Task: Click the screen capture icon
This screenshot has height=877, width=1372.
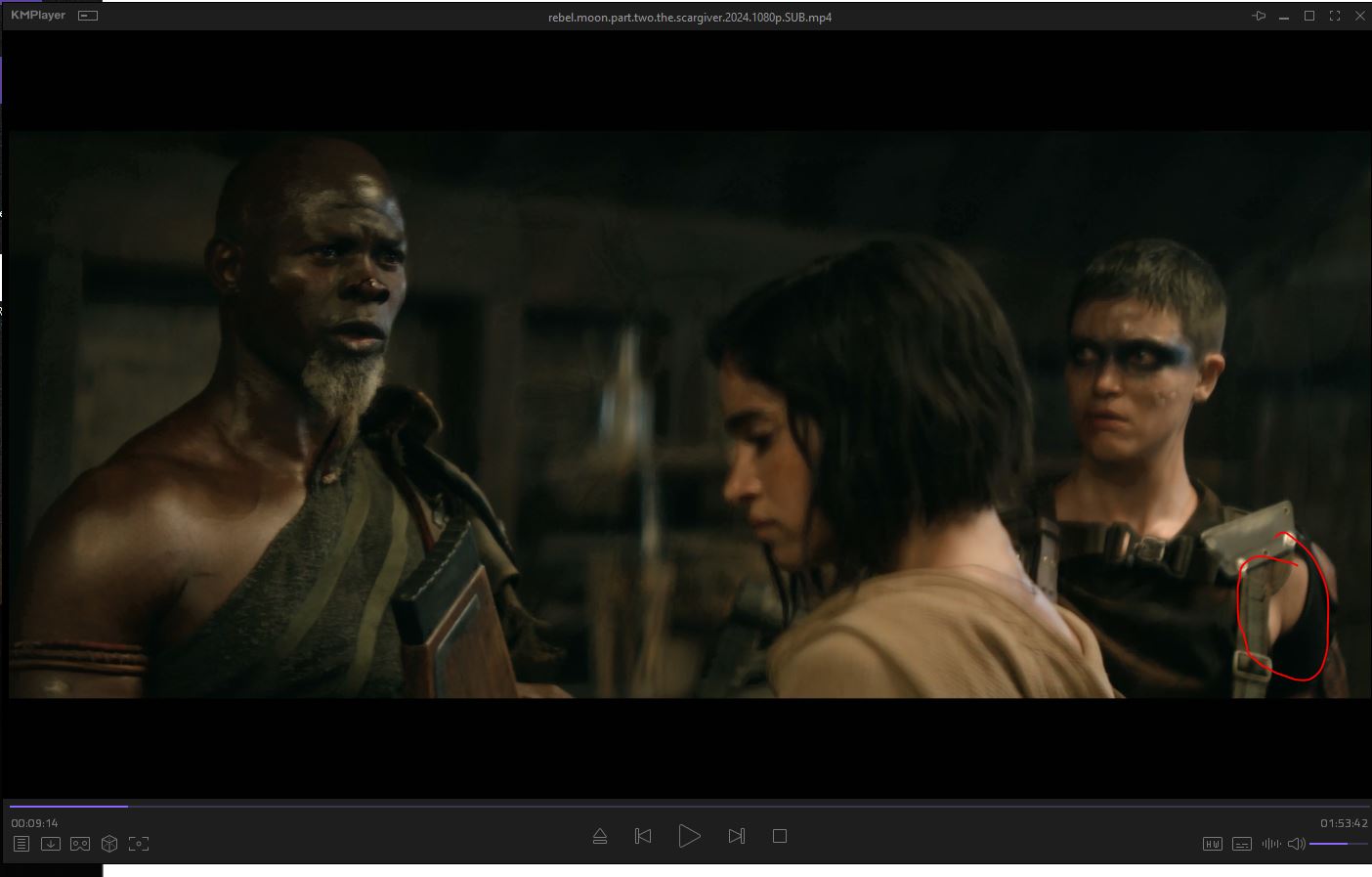Action: pos(139,844)
